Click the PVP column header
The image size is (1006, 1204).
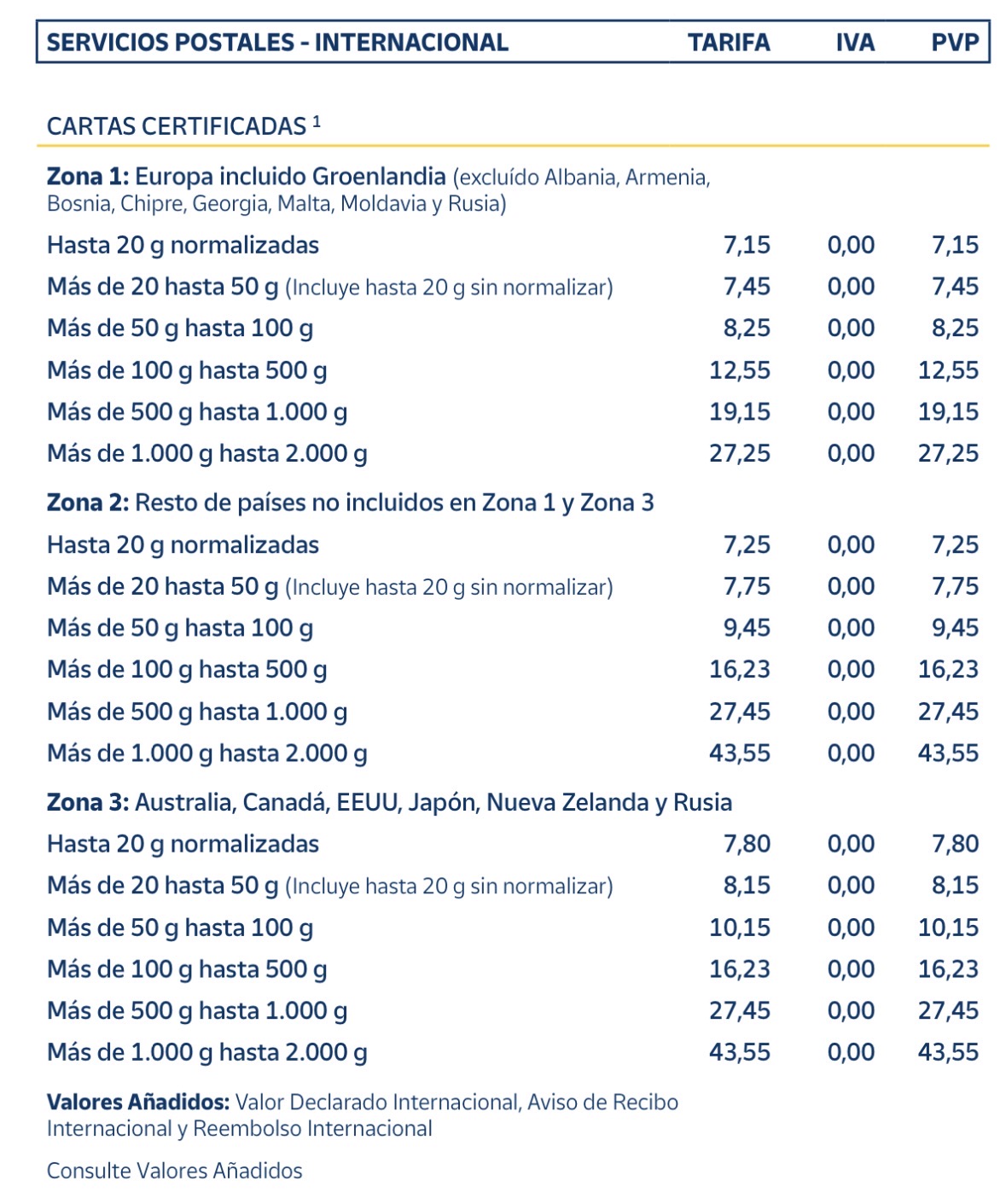(x=955, y=43)
